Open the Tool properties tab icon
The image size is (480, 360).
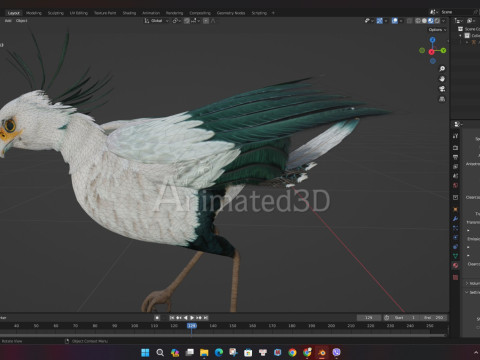point(456,136)
